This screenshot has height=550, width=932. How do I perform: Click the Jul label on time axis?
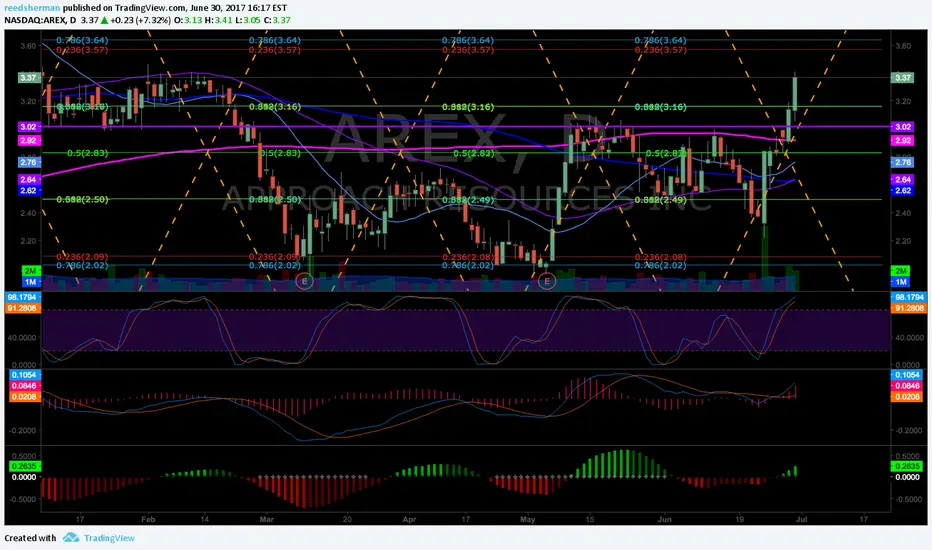[801, 519]
